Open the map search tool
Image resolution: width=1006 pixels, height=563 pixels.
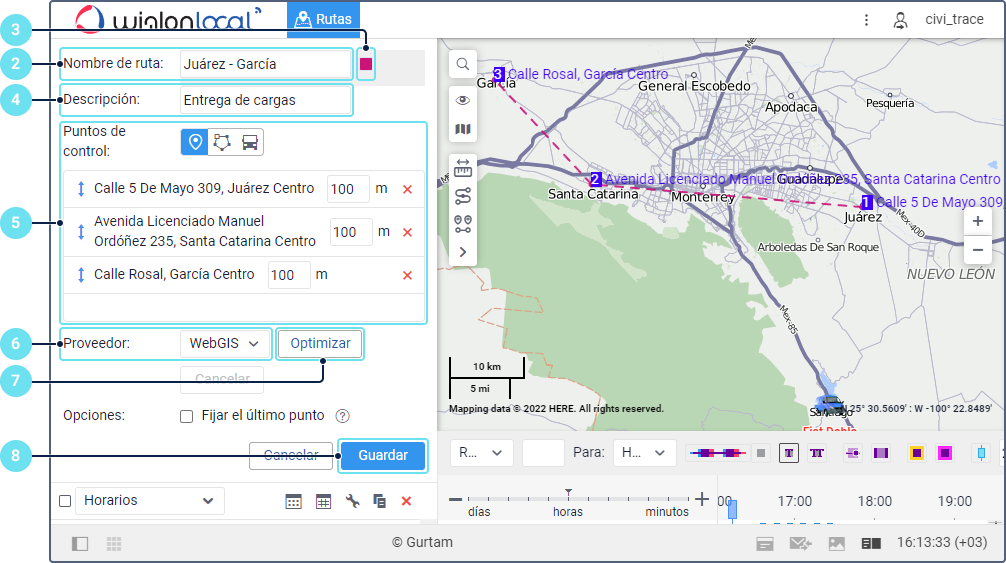click(x=463, y=64)
